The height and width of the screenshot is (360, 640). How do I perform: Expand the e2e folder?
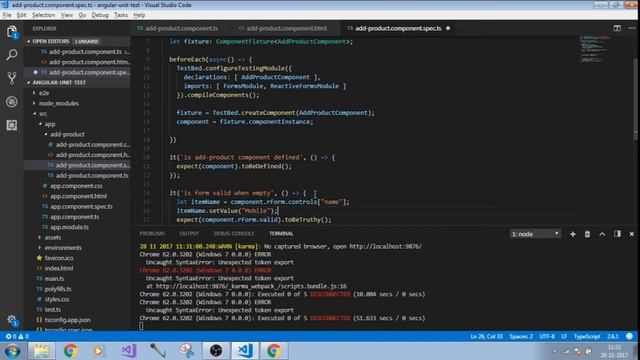44,93
